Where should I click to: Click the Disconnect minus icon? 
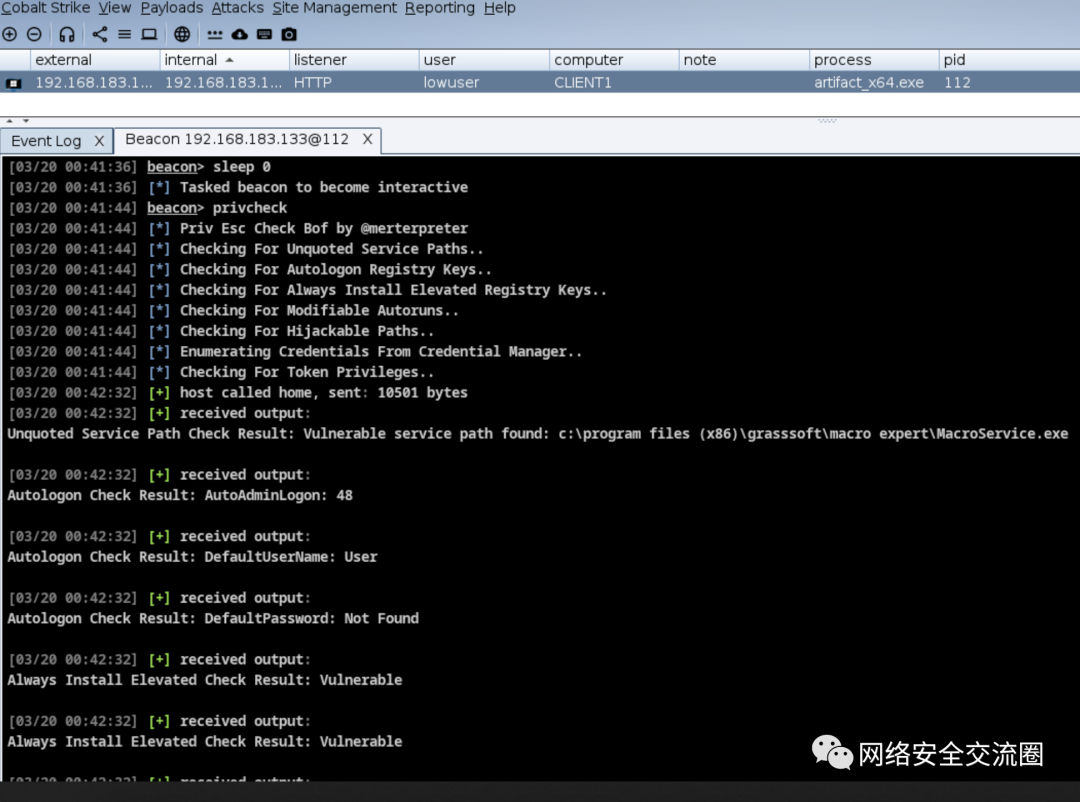pyautogui.click(x=34, y=34)
